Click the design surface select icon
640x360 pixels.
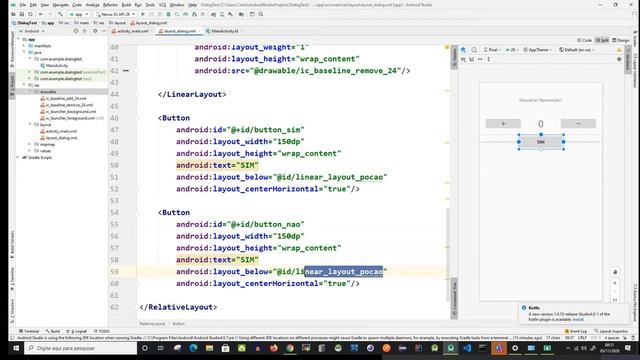(x=463, y=50)
